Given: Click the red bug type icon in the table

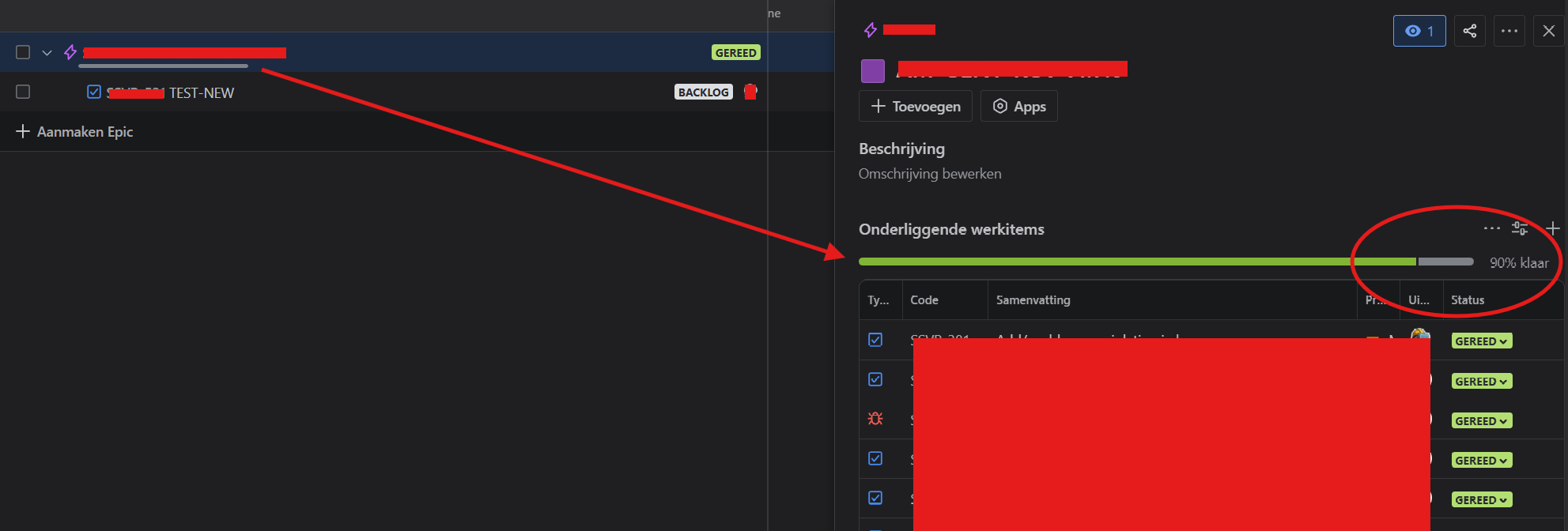Looking at the screenshot, I should click(875, 419).
